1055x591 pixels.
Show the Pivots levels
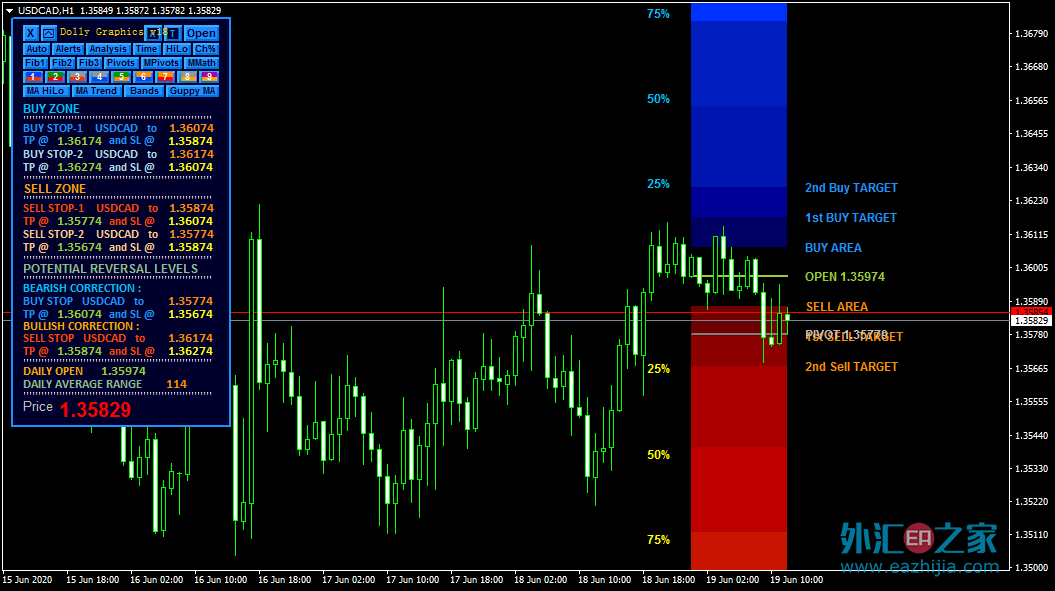pos(120,63)
